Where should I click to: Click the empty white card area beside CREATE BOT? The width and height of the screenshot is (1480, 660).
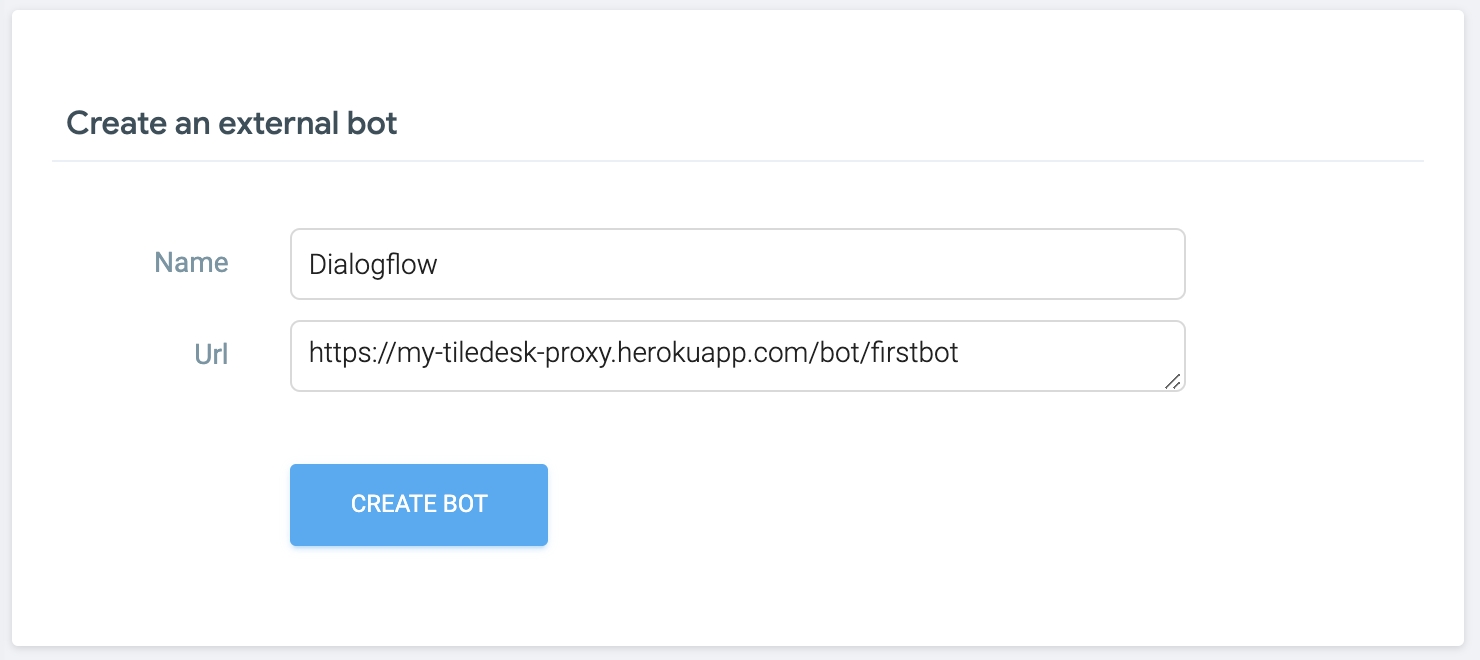(x=900, y=505)
